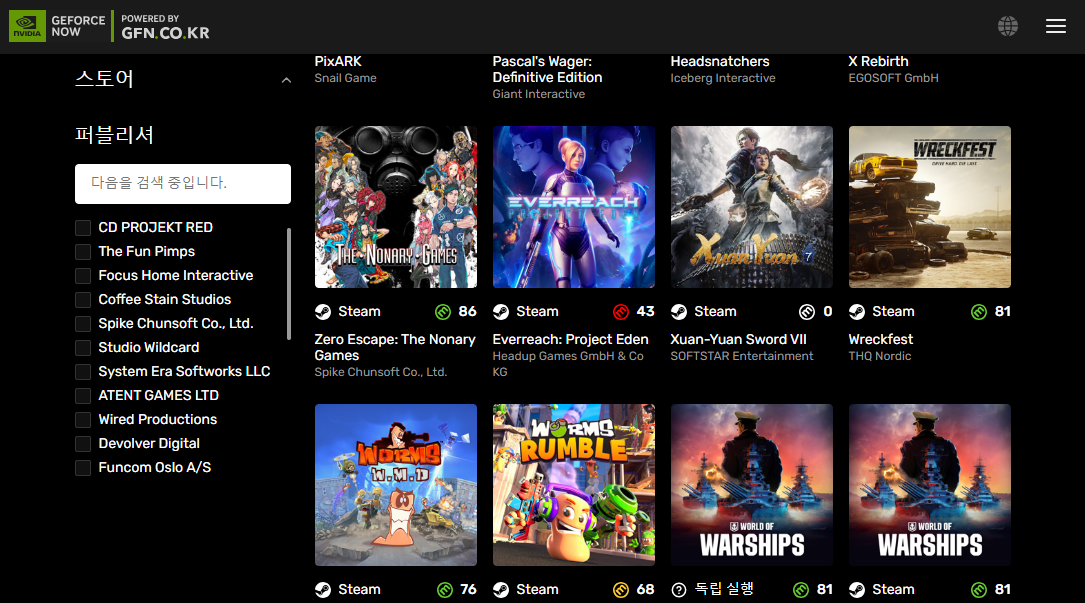Click EGOSOFT GmbH publisher text
This screenshot has width=1085, height=603.
click(x=893, y=78)
